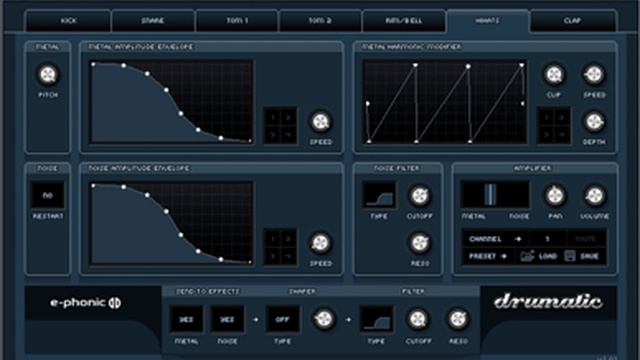
Task: Toggle Noise send to effects
Action: [x=227, y=319]
